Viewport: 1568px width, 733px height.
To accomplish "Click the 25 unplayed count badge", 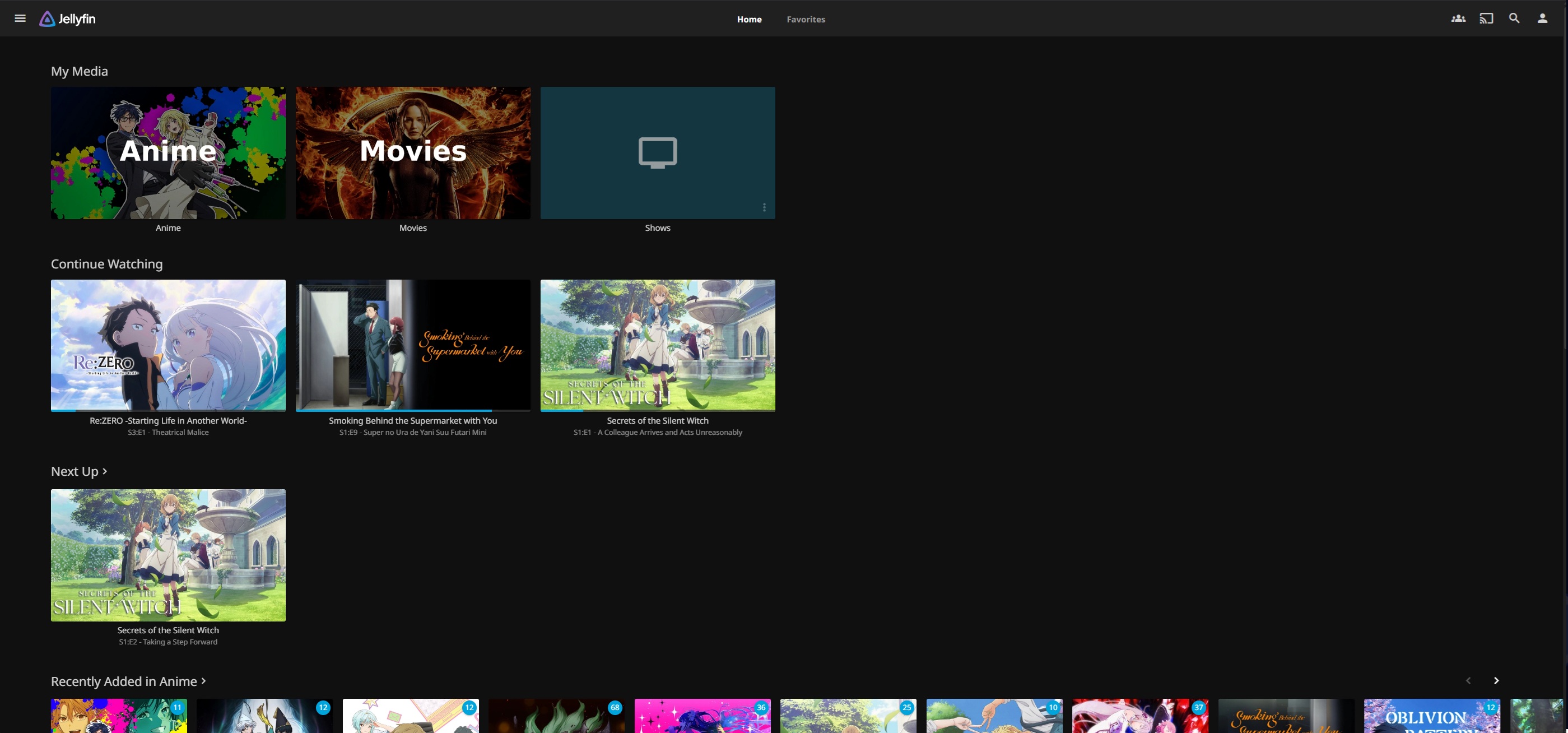I will click(906, 707).
